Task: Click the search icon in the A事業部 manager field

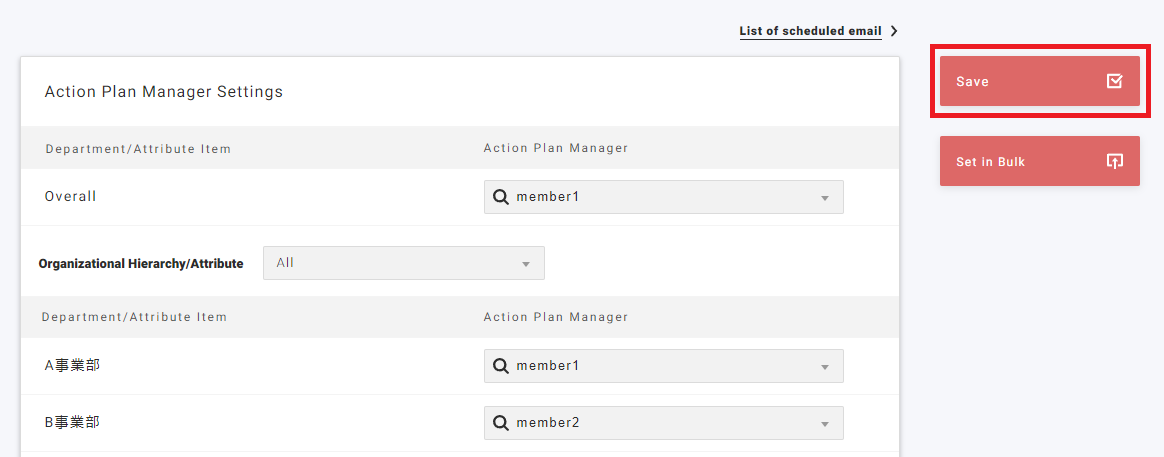Action: (x=501, y=366)
